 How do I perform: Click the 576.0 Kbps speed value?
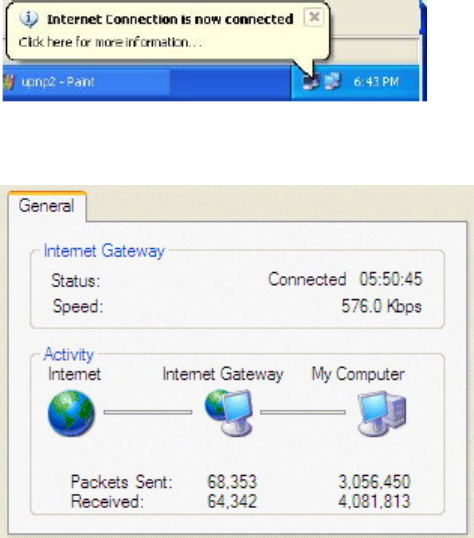pos(381,306)
